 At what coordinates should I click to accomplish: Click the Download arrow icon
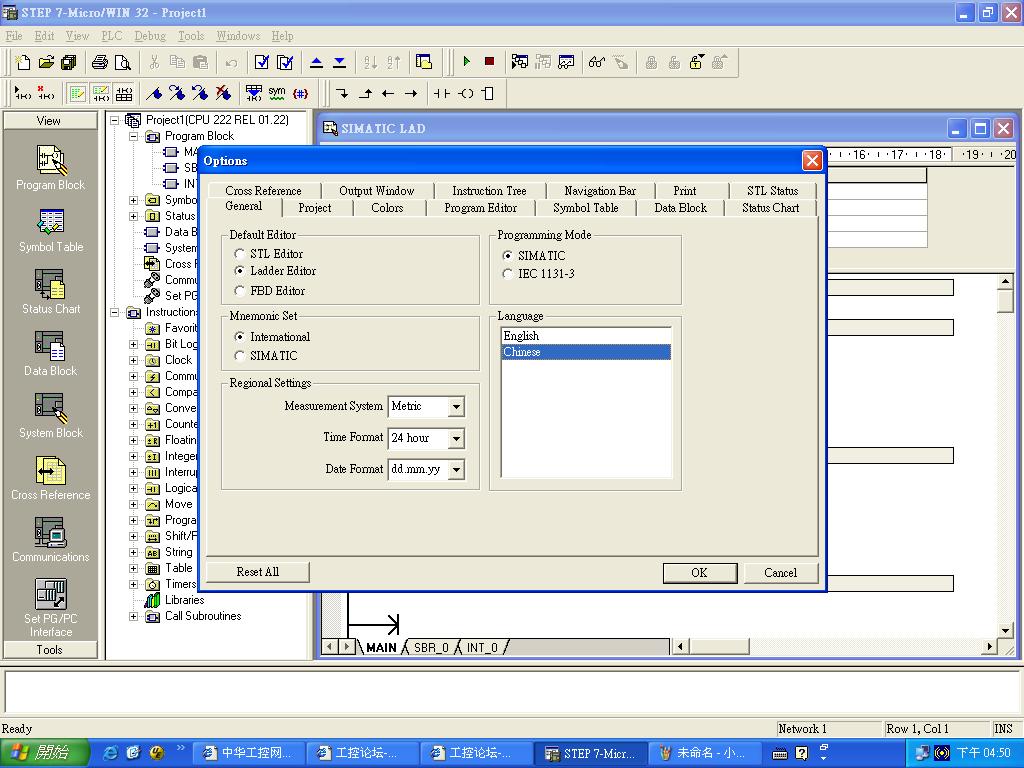[x=340, y=62]
